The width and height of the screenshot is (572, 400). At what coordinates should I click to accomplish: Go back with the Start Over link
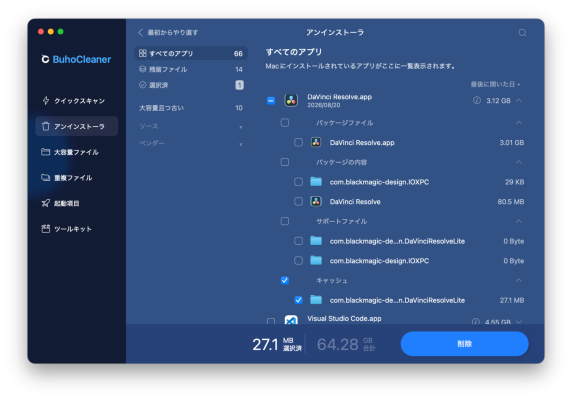tap(168, 32)
